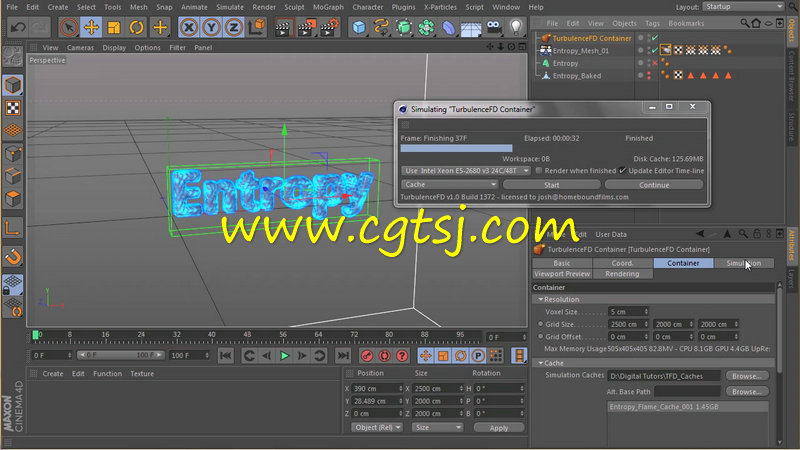
Task: Open the Rendering tab
Action: (x=622, y=274)
